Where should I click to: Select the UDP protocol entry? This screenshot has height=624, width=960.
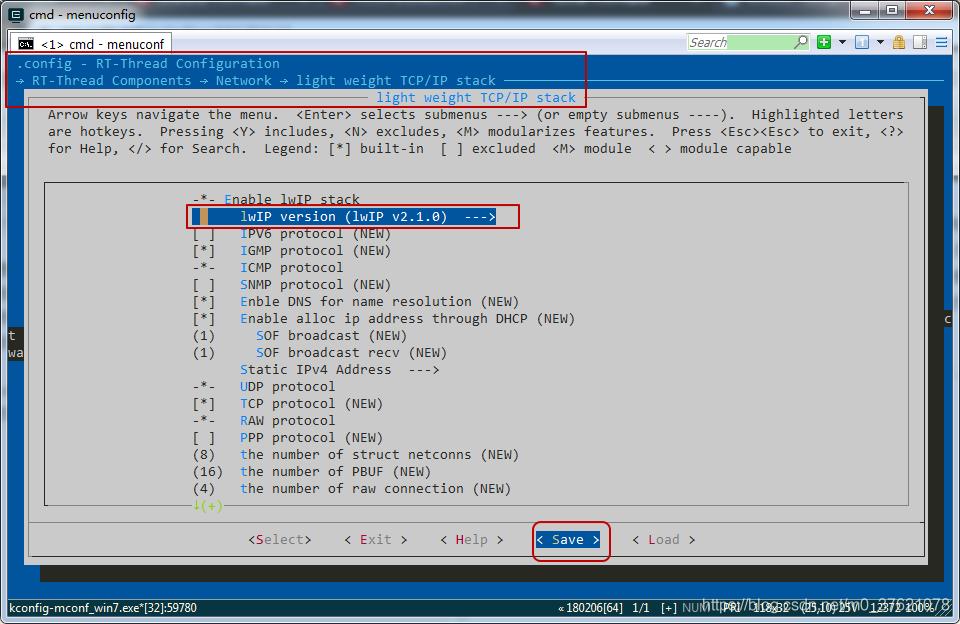pos(264,386)
